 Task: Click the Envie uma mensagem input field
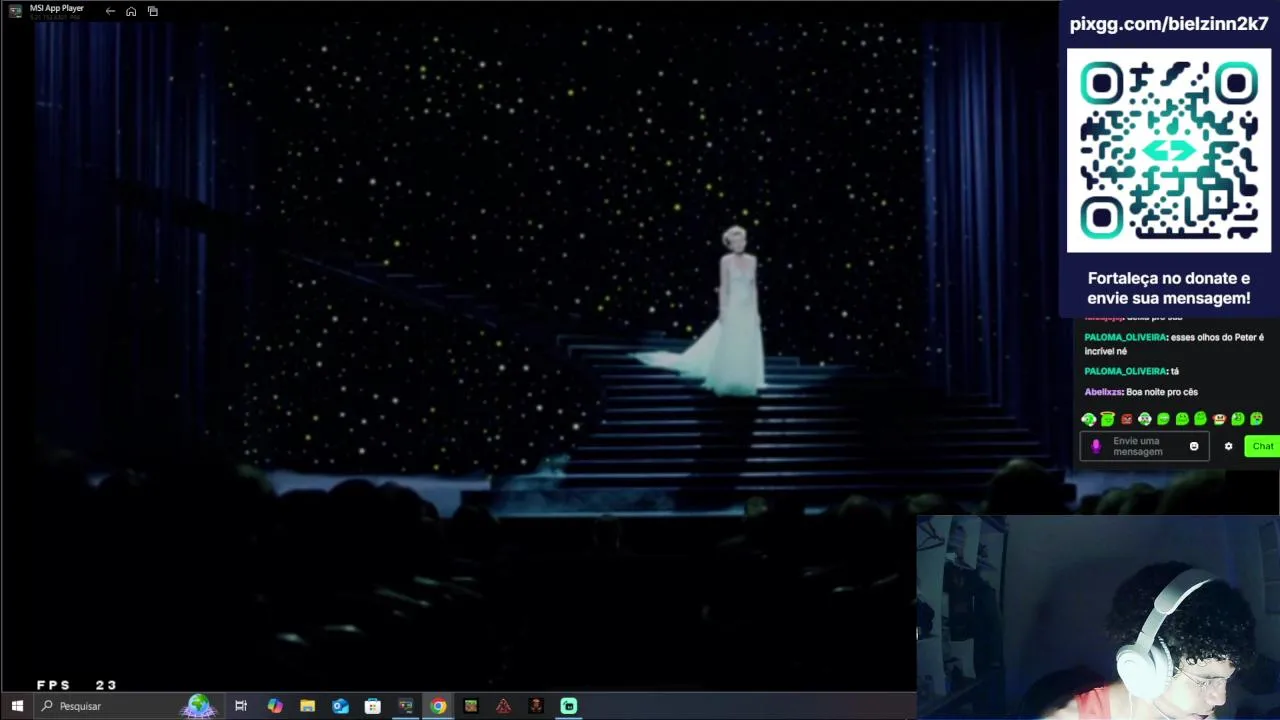coord(1145,447)
